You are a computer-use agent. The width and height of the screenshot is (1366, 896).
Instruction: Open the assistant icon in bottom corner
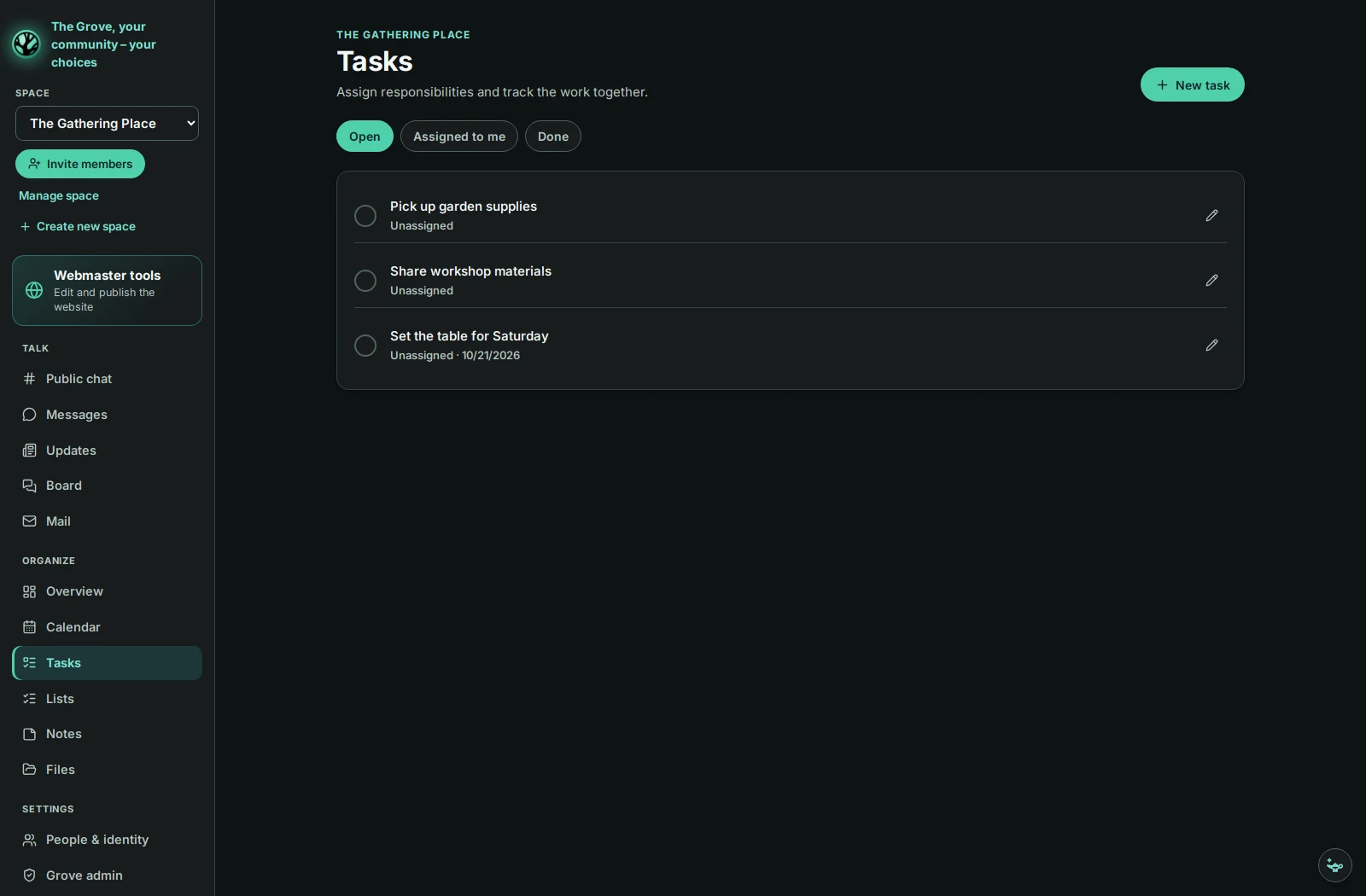click(1335, 865)
